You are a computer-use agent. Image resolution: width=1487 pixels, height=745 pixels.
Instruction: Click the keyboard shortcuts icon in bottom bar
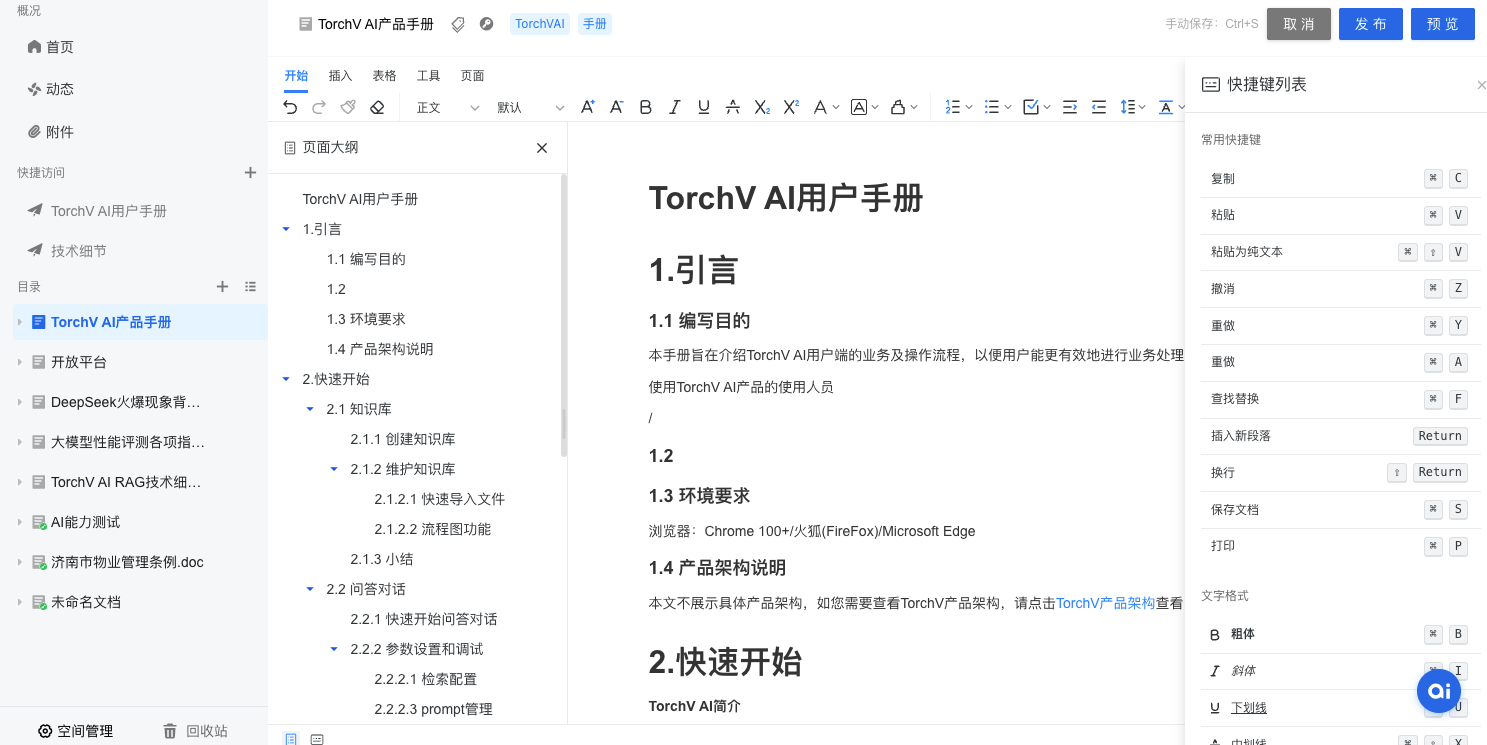[317, 739]
